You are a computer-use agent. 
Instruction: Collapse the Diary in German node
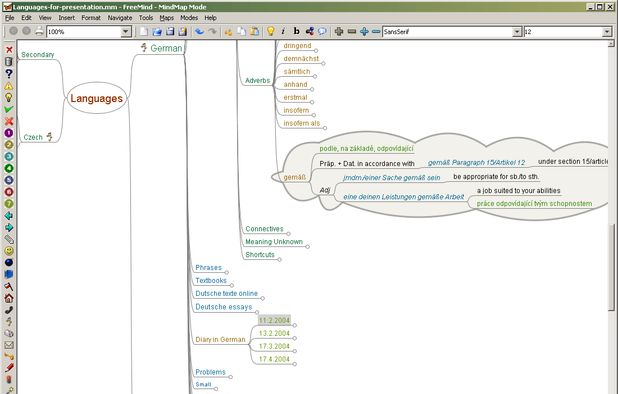click(220, 339)
